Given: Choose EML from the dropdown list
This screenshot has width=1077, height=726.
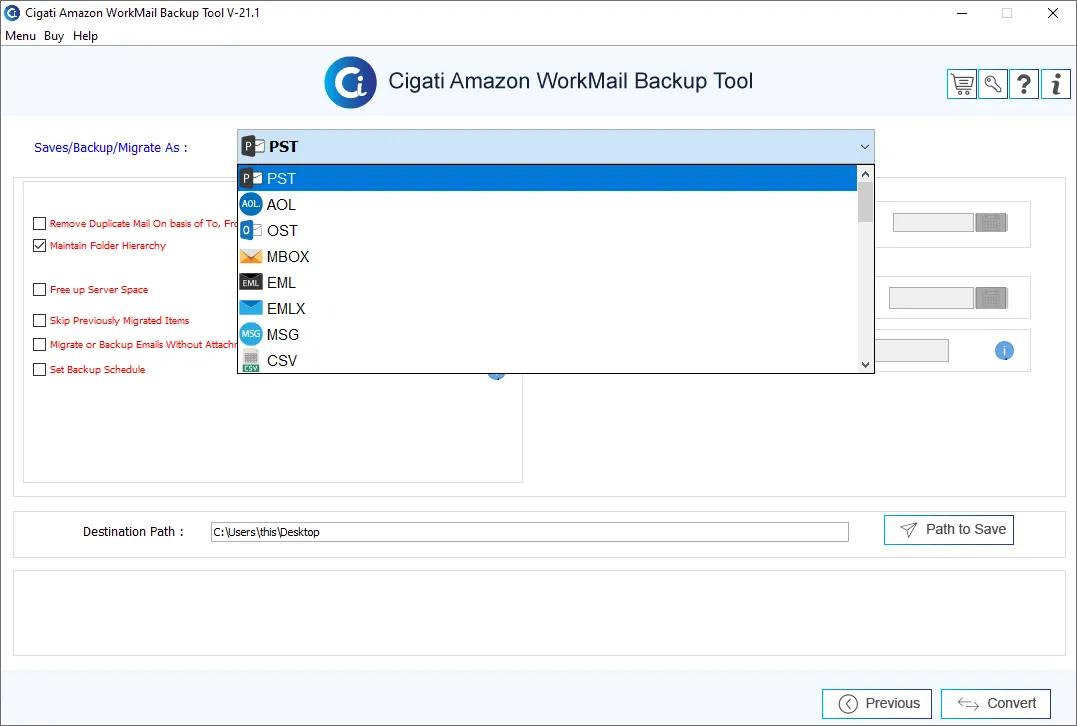Looking at the screenshot, I should [547, 282].
